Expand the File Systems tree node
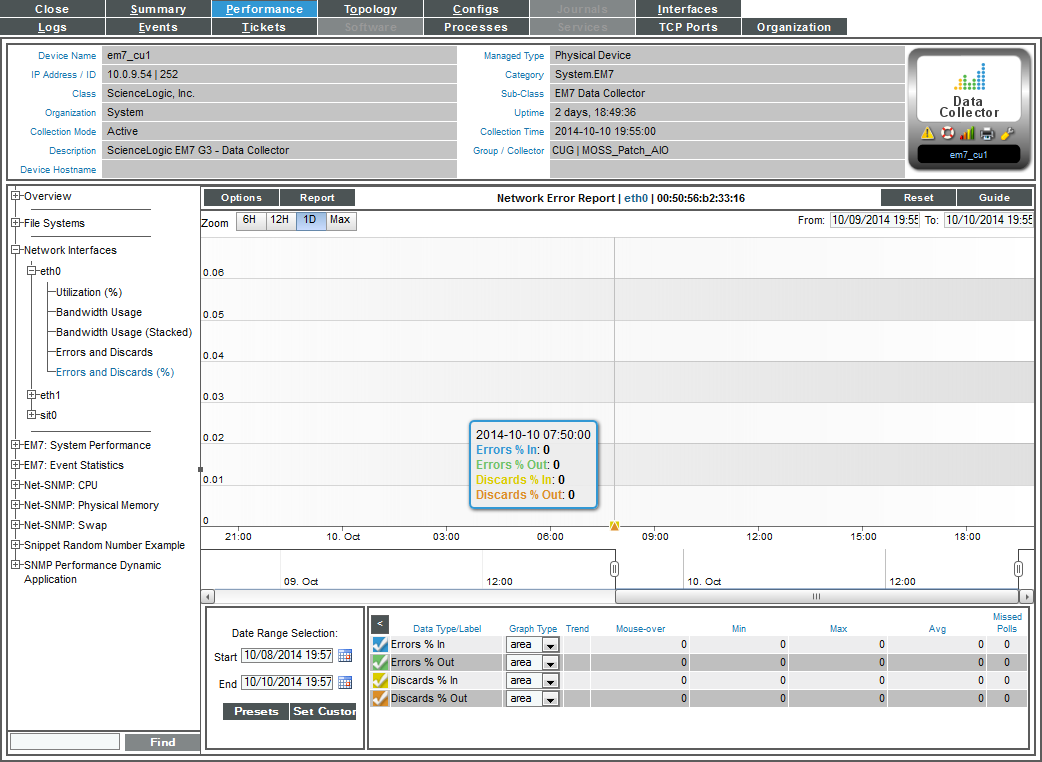1042x762 pixels. pos(16,223)
